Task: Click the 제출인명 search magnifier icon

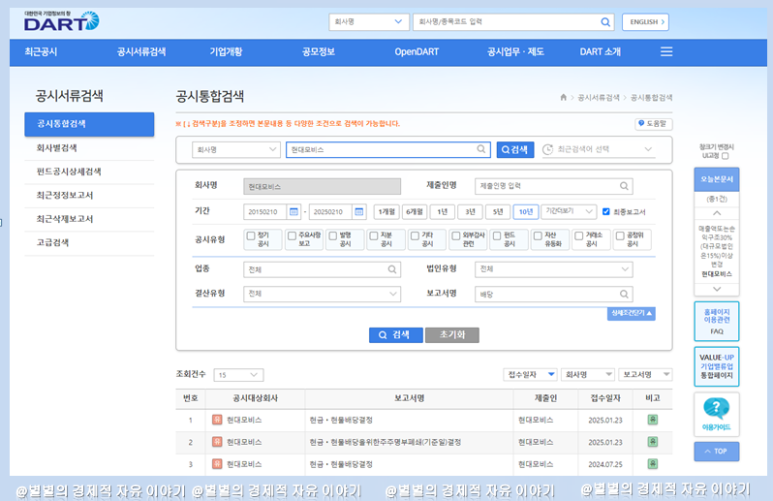Action: [624, 186]
